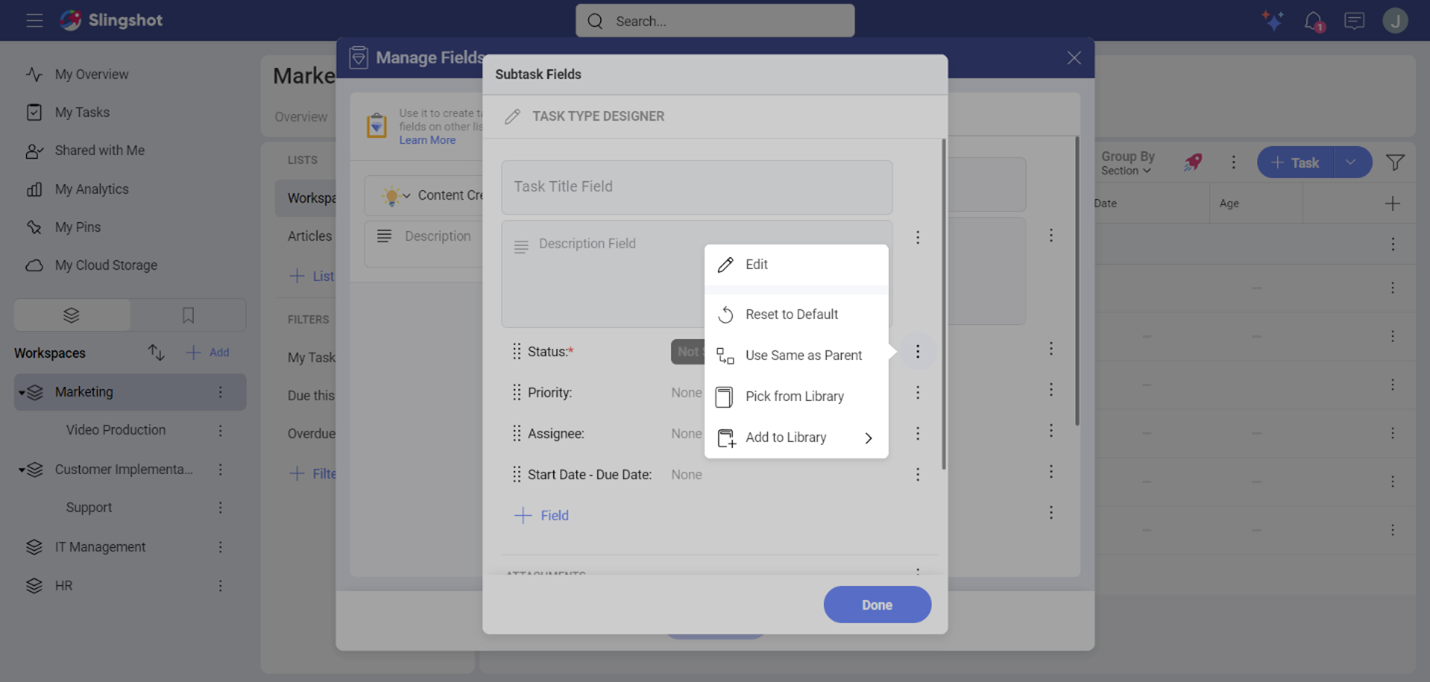Choose Reset to Default
The image size is (1430, 682).
(x=796, y=315)
